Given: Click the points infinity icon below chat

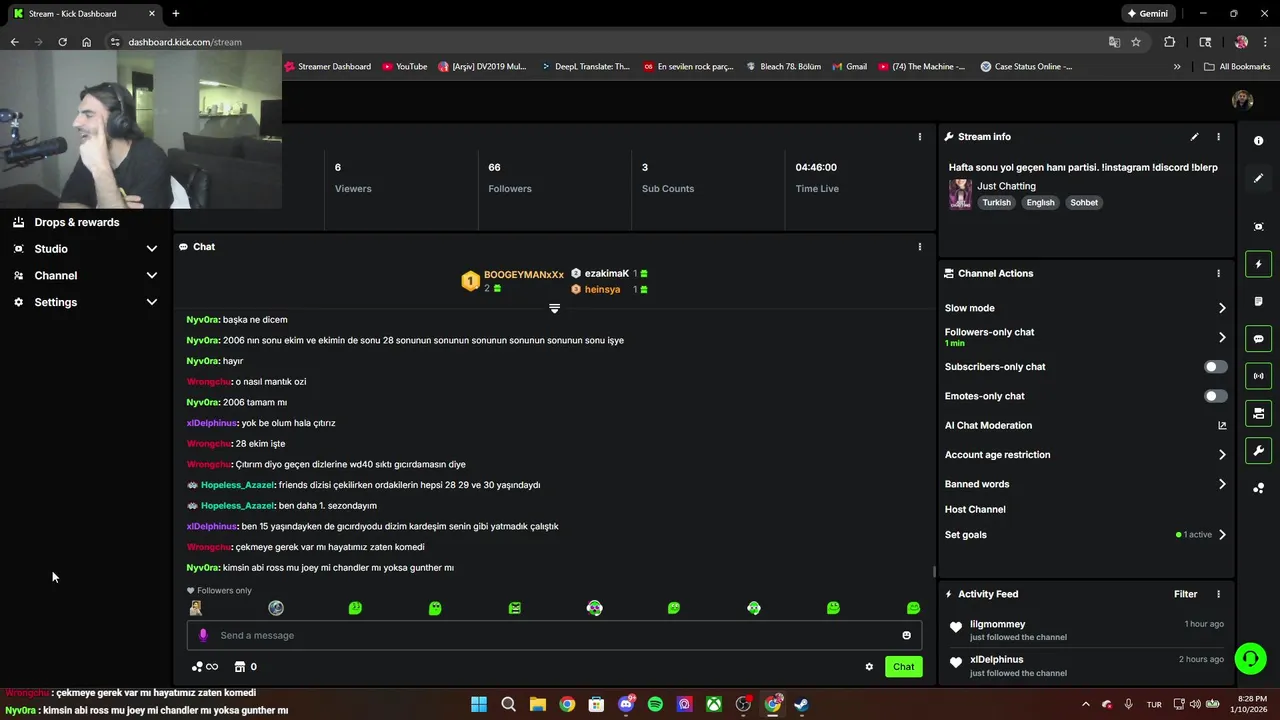Looking at the screenshot, I should click(204, 667).
